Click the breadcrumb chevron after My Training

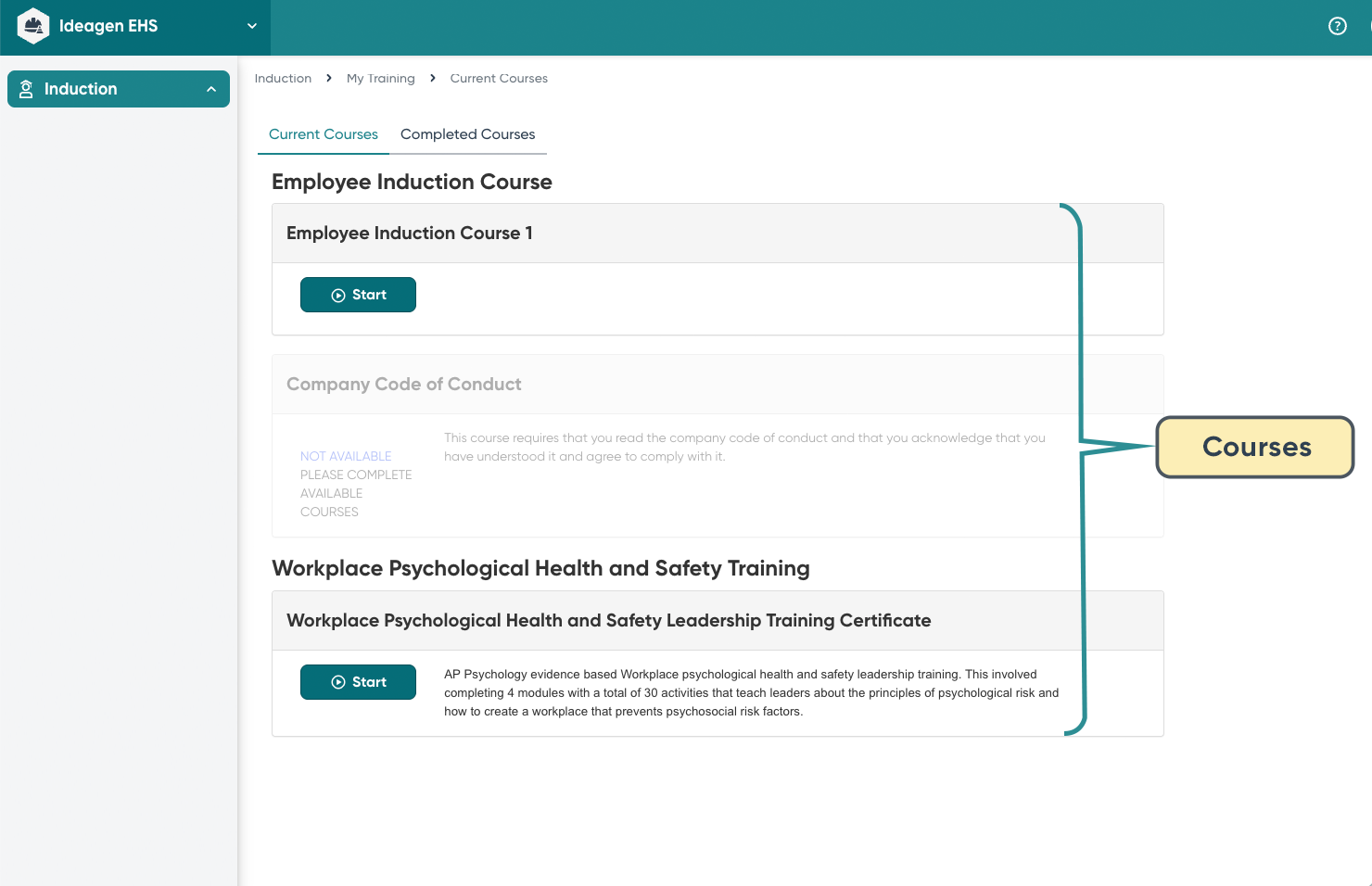[x=433, y=79]
